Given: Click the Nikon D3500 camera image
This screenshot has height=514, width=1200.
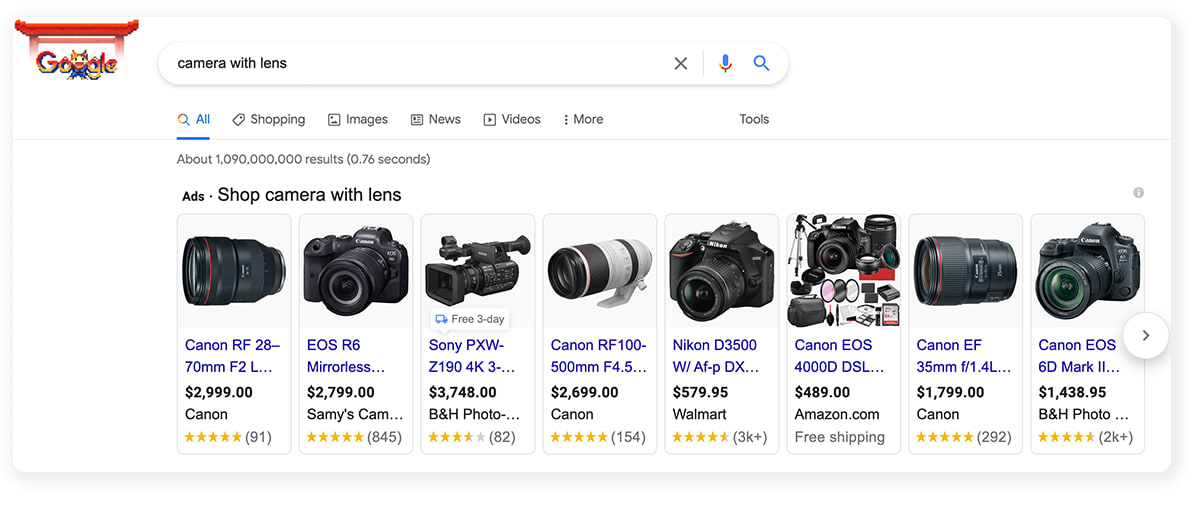Looking at the screenshot, I should [722, 270].
